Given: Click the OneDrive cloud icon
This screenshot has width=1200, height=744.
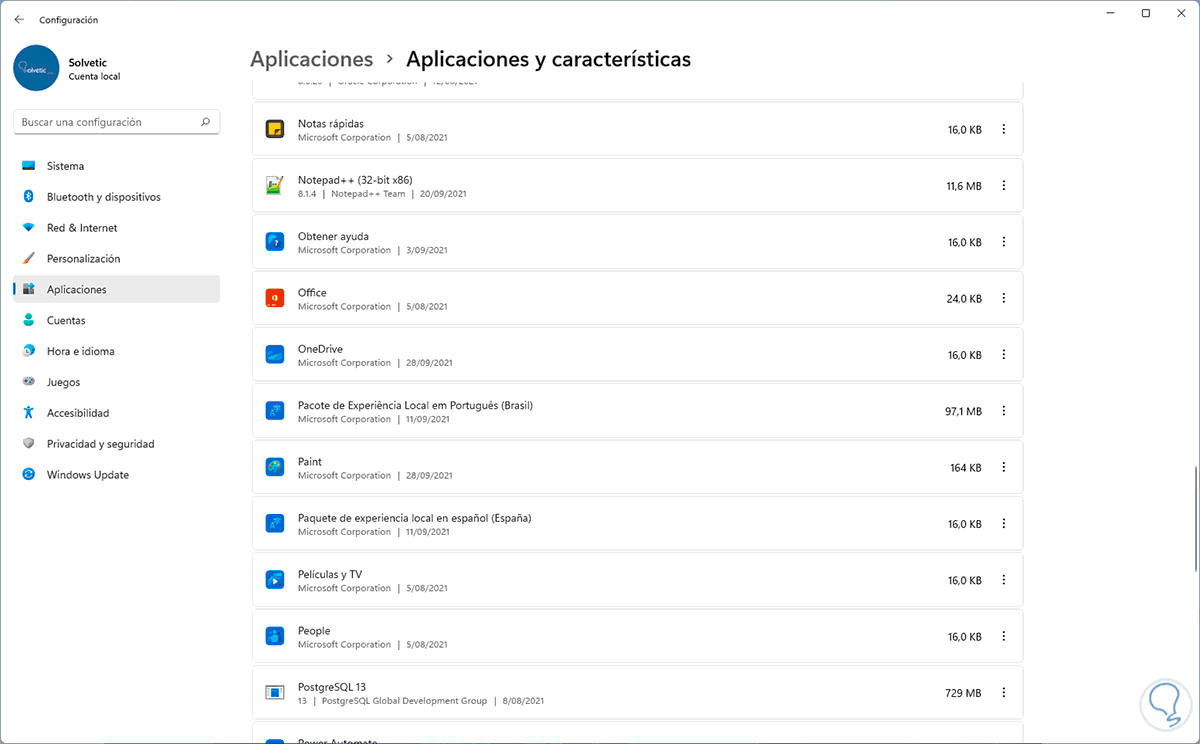Looking at the screenshot, I should click(x=275, y=355).
